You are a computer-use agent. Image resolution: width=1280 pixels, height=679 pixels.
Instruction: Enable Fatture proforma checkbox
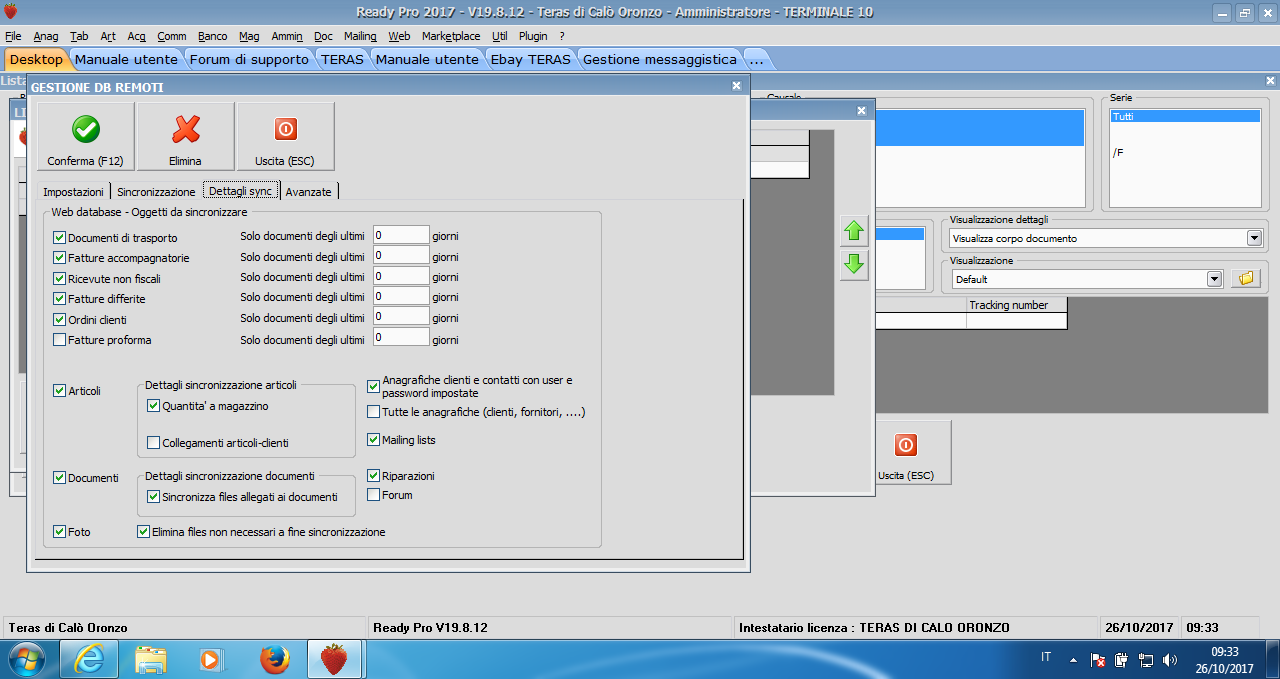click(60, 339)
